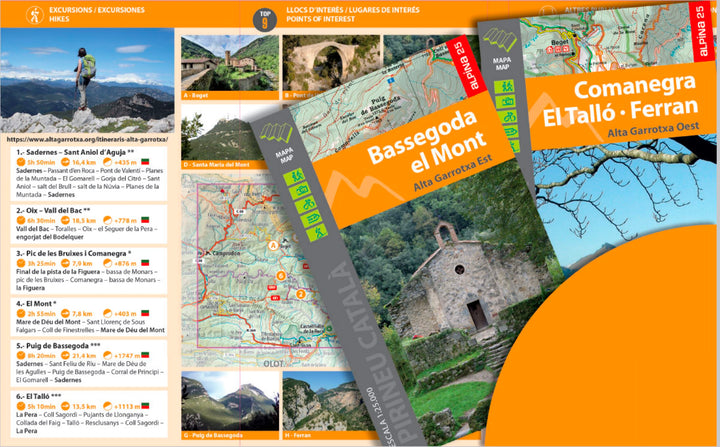Click clock icon in Sadernes – Sant Aniol d'Aguja entry
This screenshot has height=447, width=720.
point(21,162)
